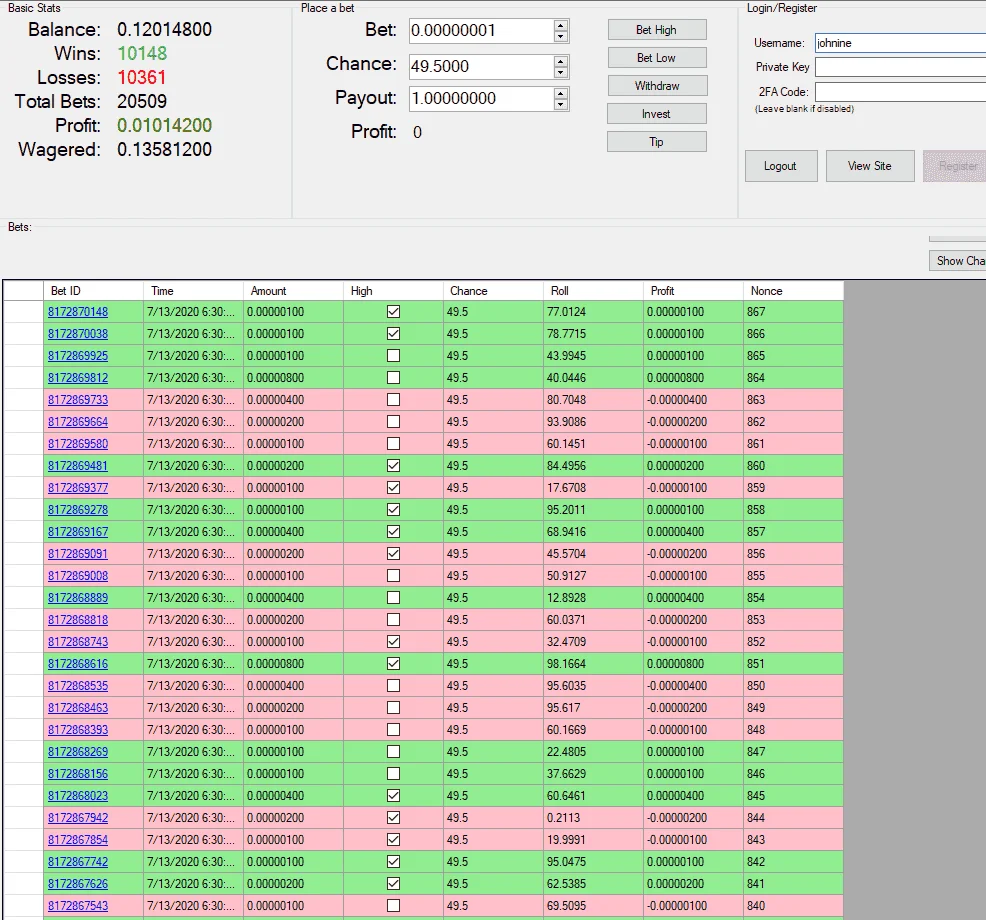Sort by the Time column header
This screenshot has height=920, width=986.
194,291
